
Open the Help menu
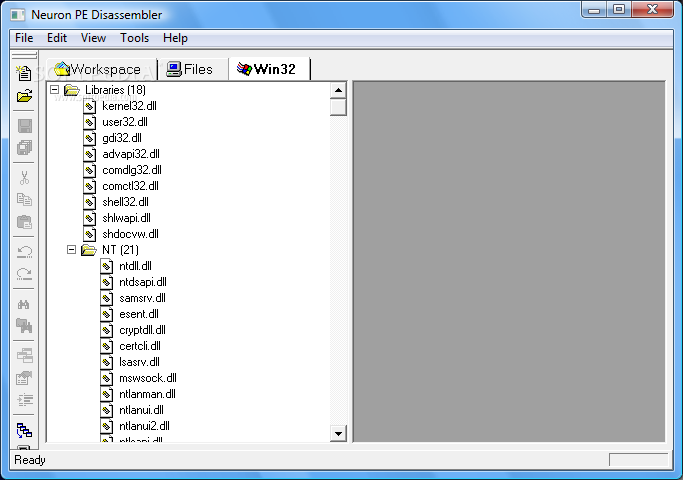tap(175, 38)
